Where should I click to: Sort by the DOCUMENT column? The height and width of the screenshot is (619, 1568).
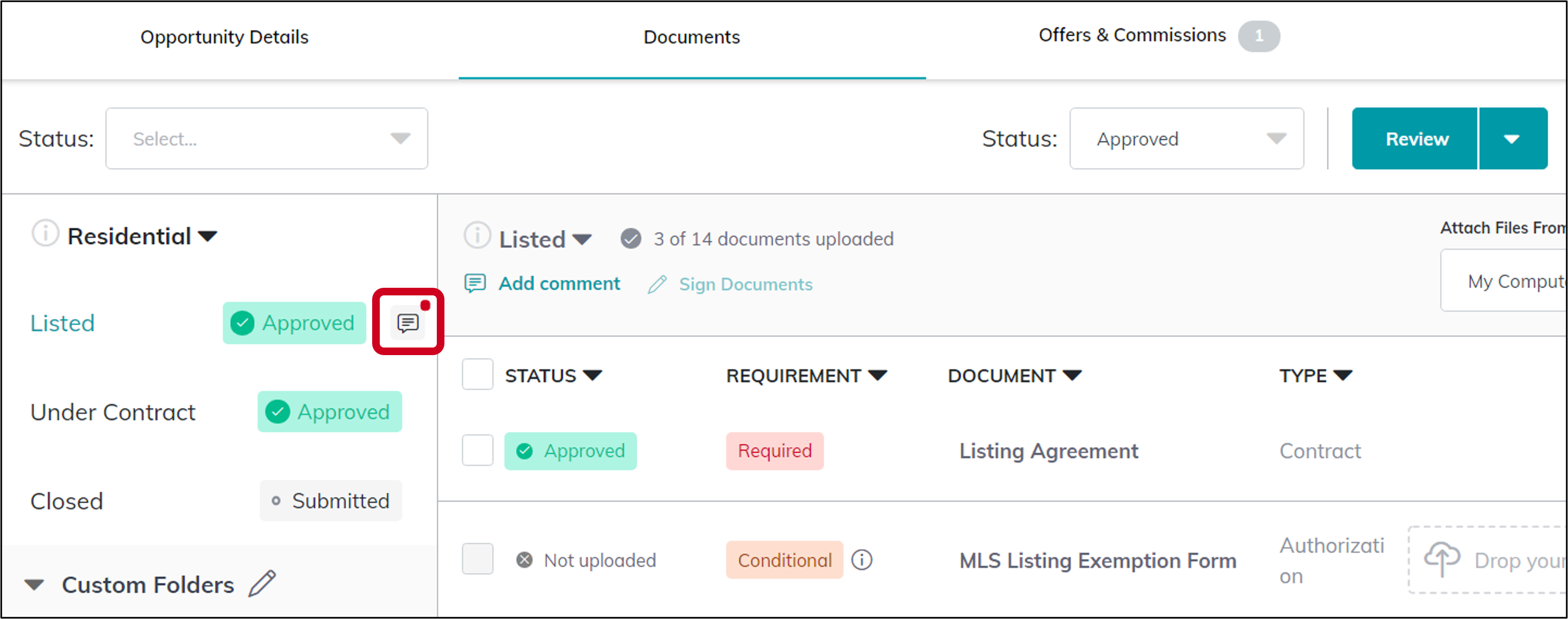click(1015, 376)
